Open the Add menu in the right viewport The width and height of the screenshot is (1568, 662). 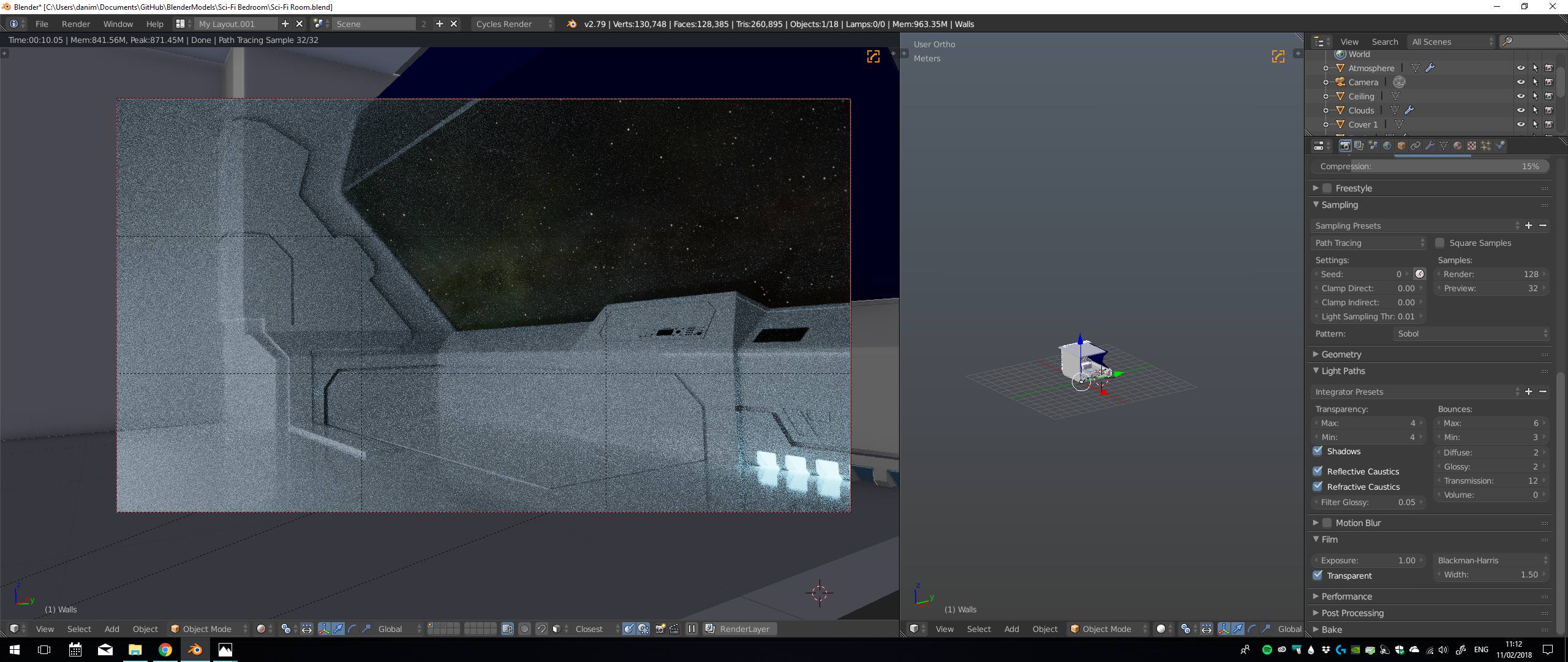pyautogui.click(x=1011, y=629)
